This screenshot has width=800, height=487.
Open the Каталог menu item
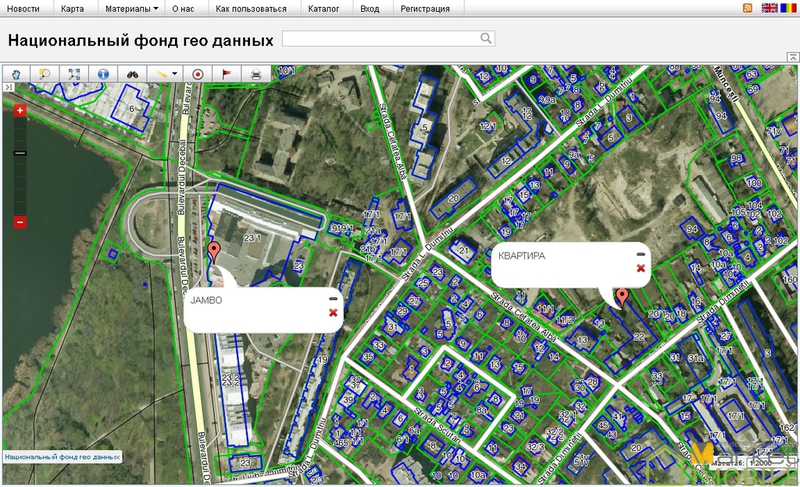pyautogui.click(x=323, y=8)
